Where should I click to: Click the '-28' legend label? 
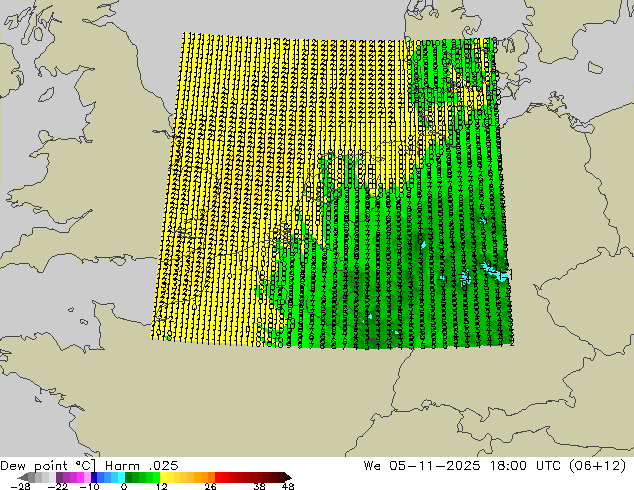coord(20,486)
